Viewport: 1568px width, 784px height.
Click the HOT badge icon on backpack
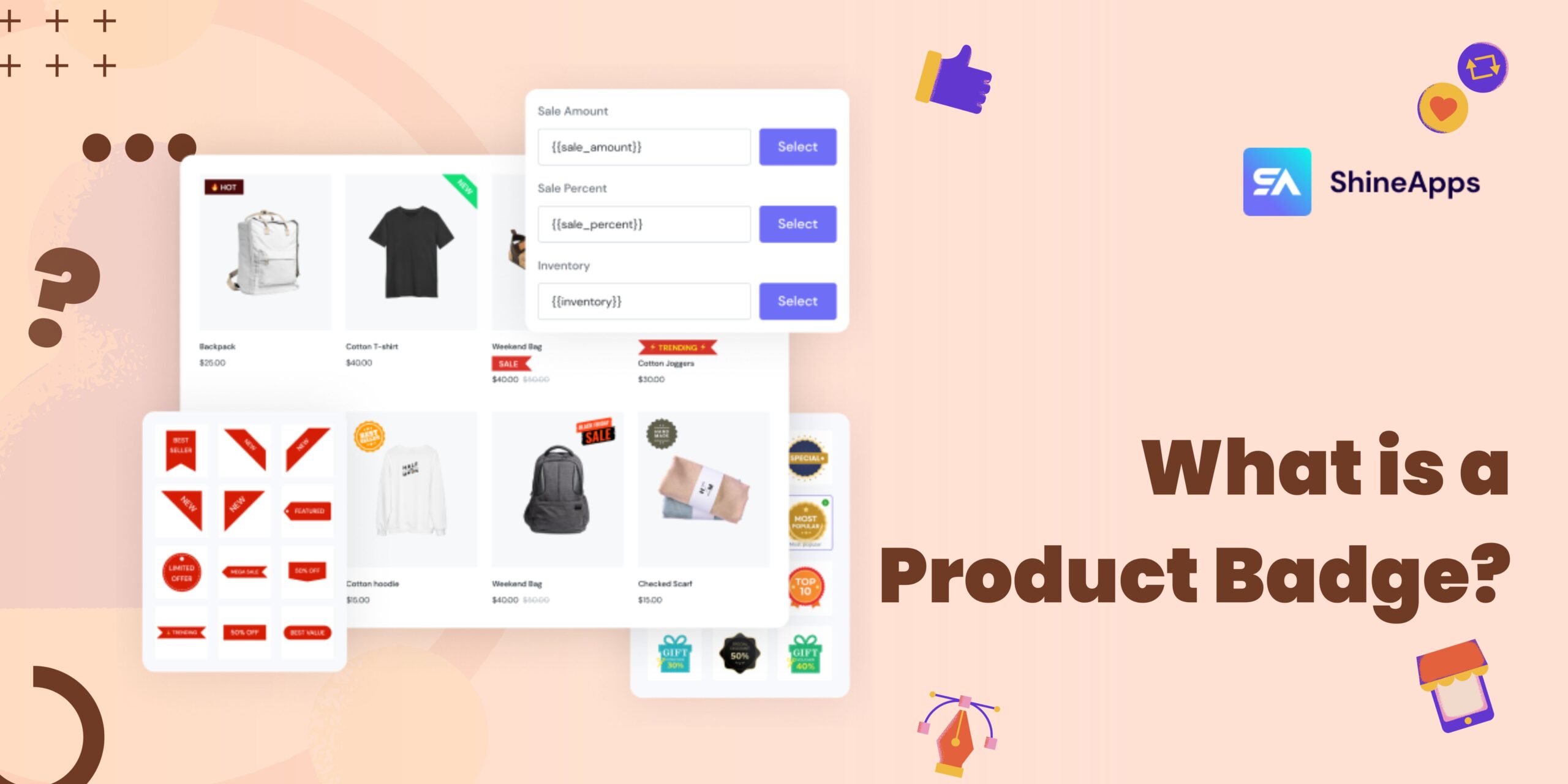point(223,187)
